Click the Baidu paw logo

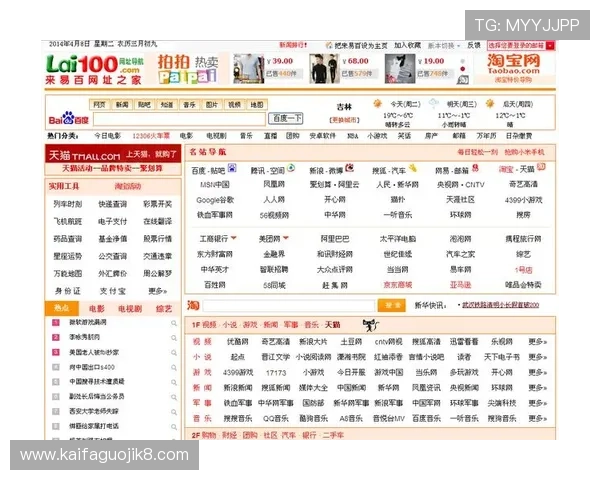(x=68, y=118)
